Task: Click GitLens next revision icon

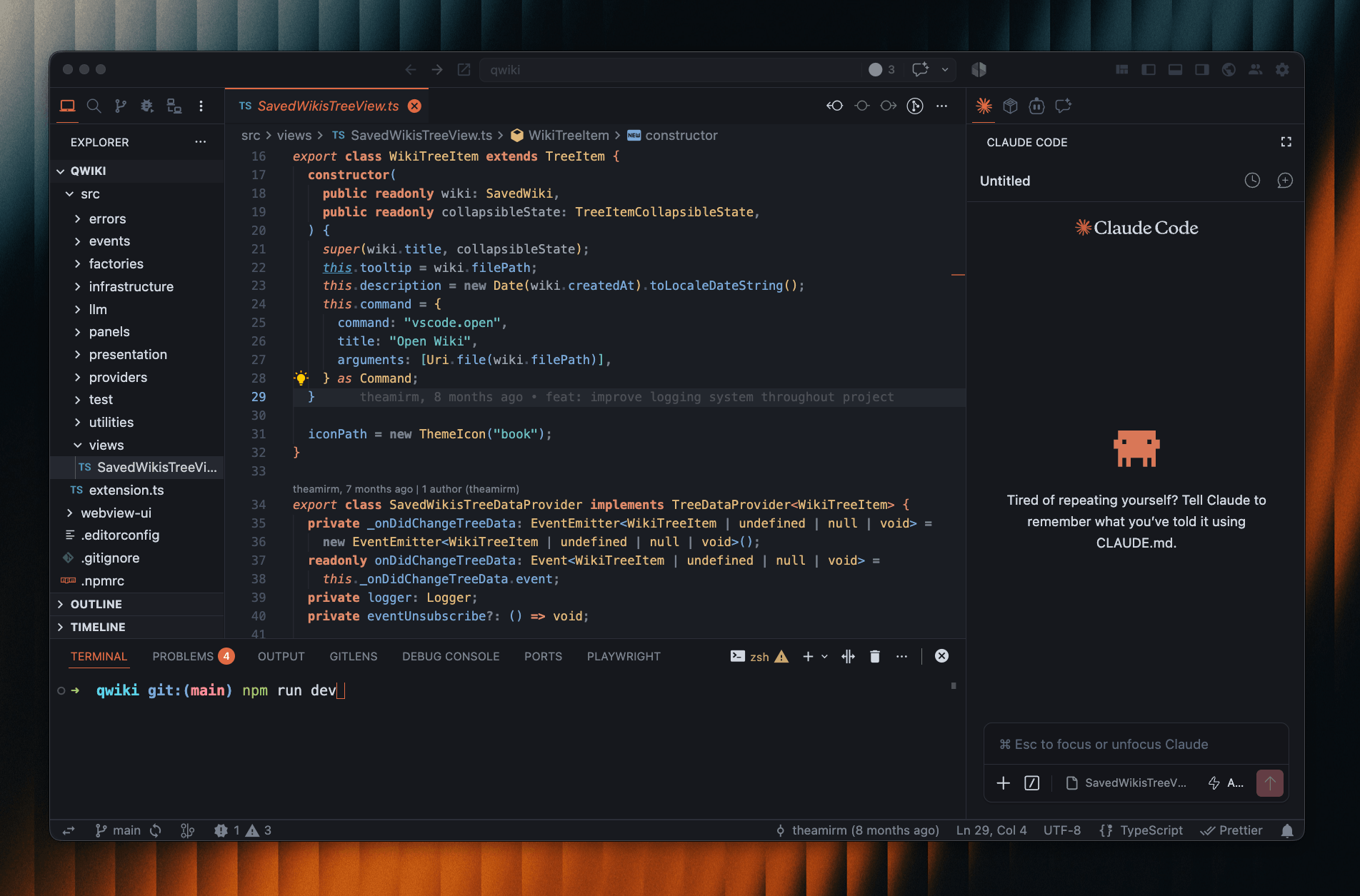Action: (889, 106)
